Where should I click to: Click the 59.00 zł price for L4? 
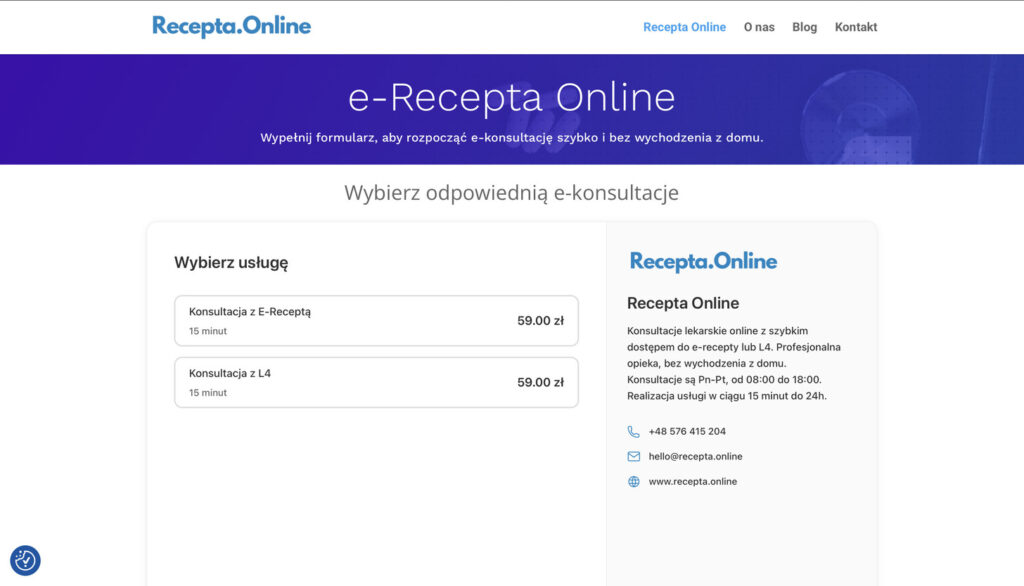click(540, 382)
